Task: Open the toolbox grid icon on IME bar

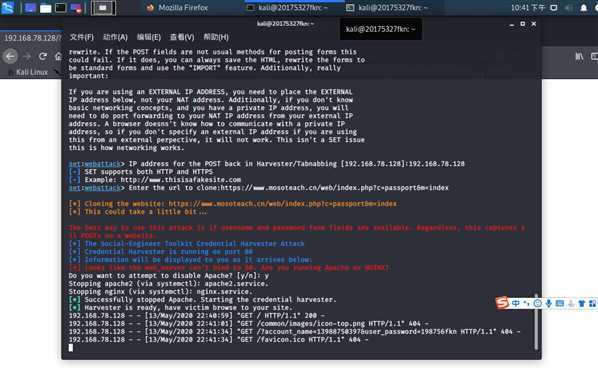Action: point(592,303)
